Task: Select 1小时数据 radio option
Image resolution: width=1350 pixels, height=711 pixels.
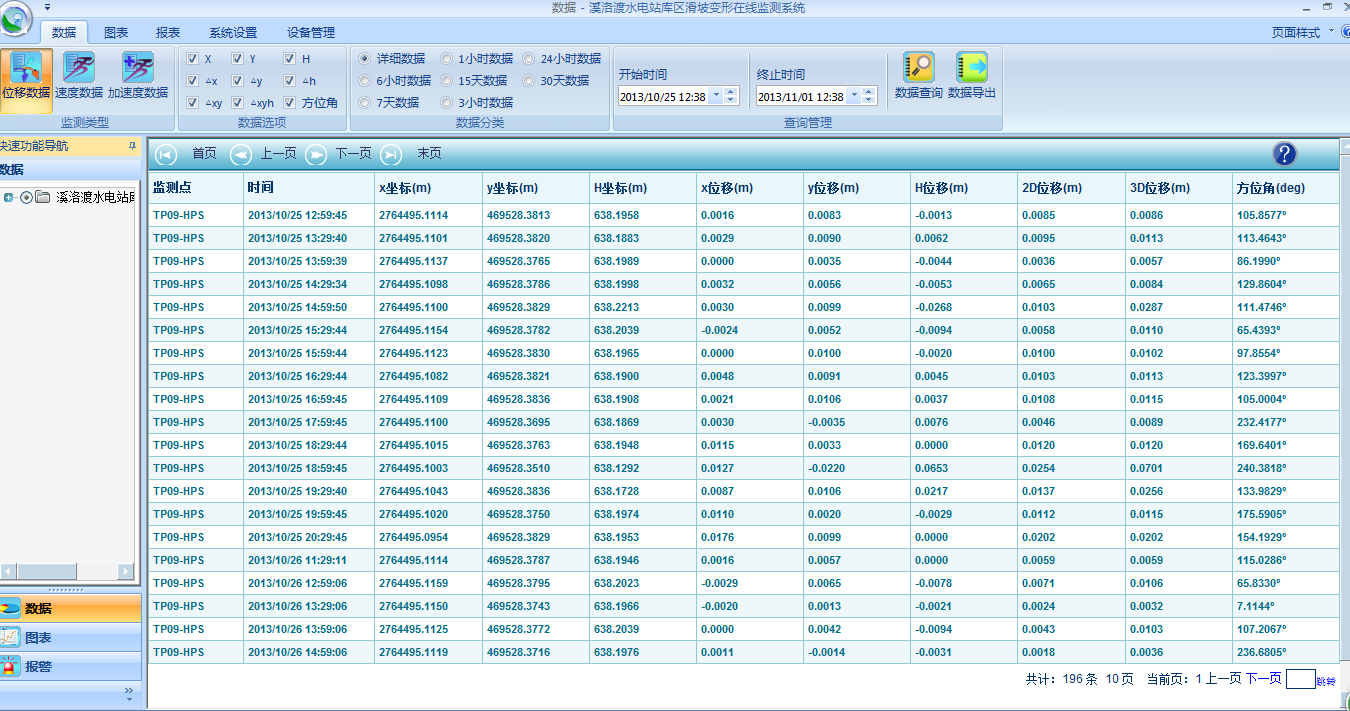Action: pos(447,59)
